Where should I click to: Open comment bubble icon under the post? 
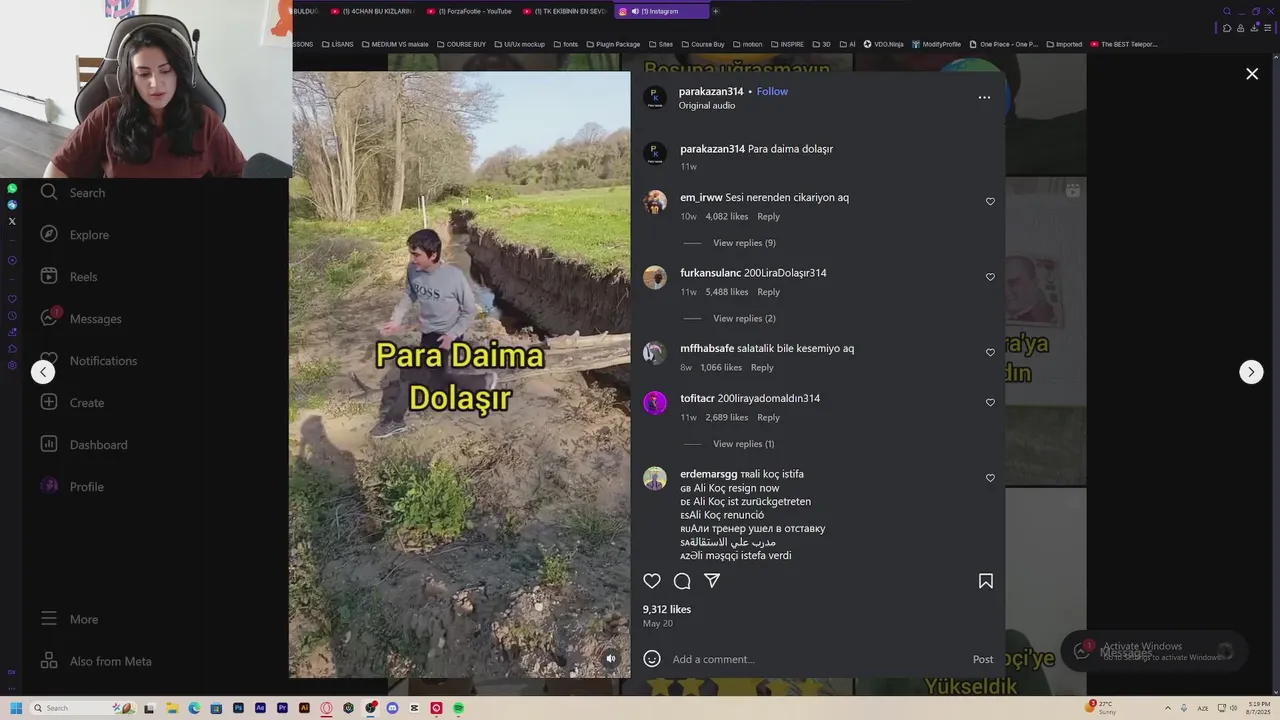[x=682, y=581]
